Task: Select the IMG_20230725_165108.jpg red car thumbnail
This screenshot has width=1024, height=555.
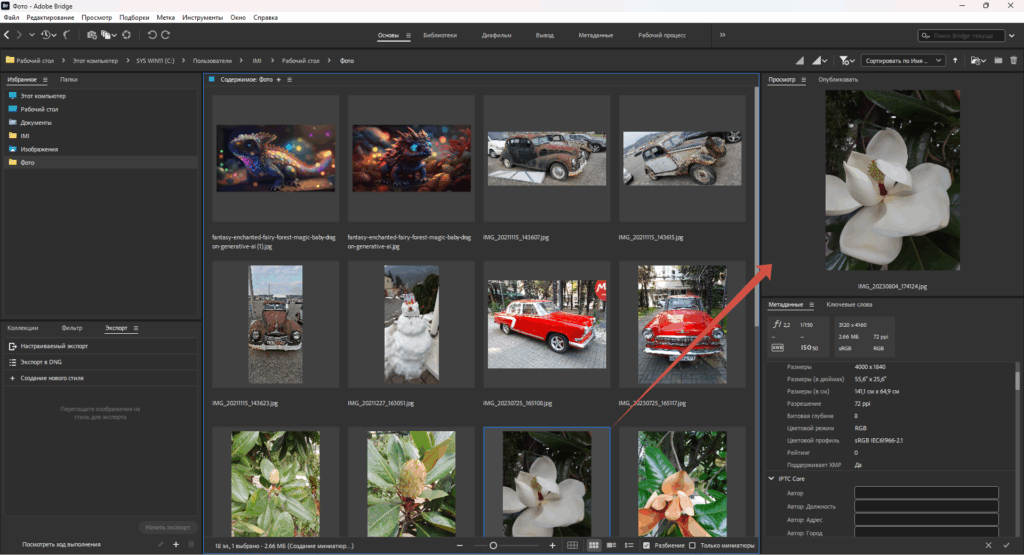Action: [x=547, y=325]
